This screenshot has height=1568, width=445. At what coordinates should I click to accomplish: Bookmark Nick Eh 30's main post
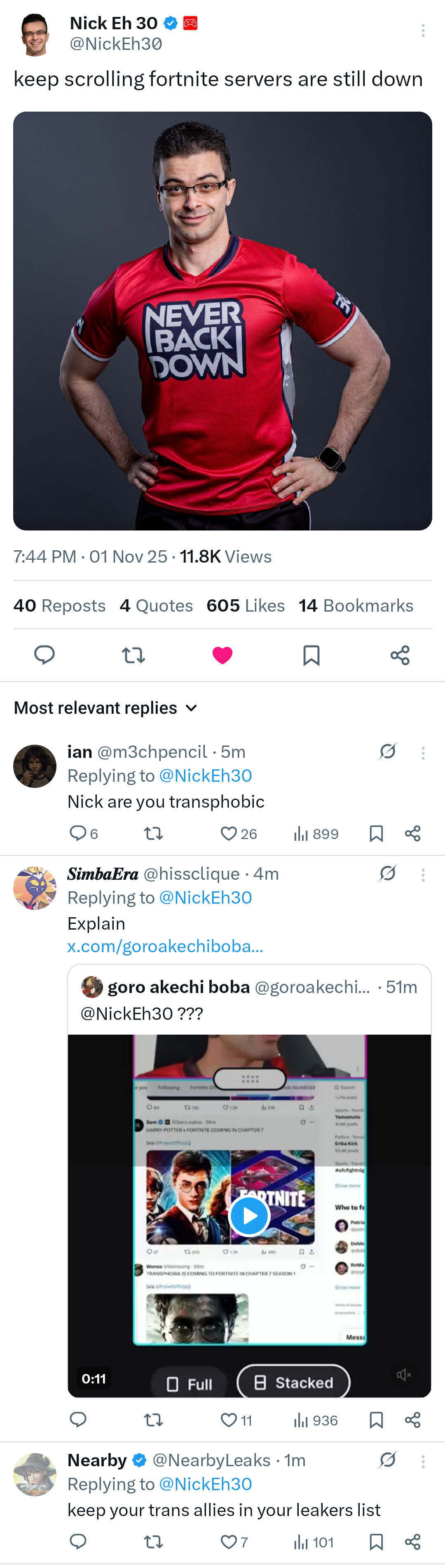point(311,655)
